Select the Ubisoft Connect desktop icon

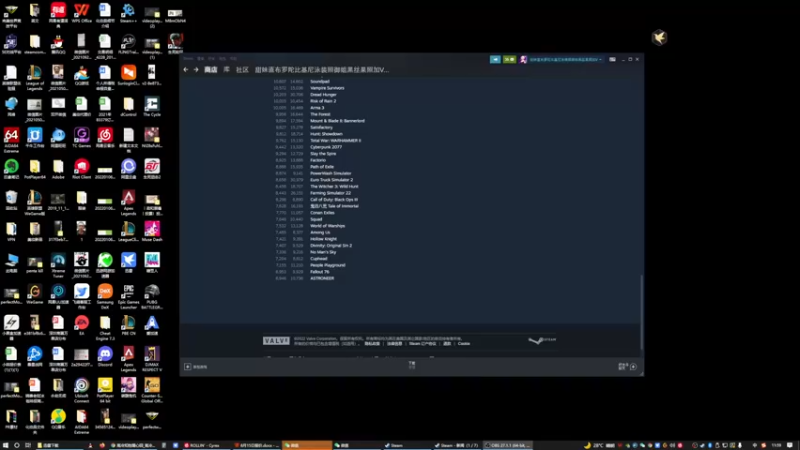pyautogui.click(x=82, y=390)
